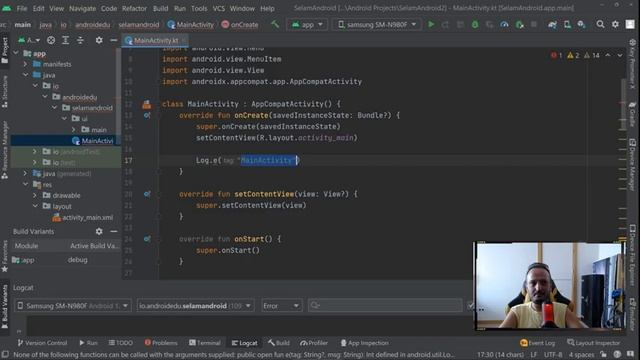Click Expand All in Project panel
Image resolution: width=640 pixels, height=360 pixels.
point(65,40)
